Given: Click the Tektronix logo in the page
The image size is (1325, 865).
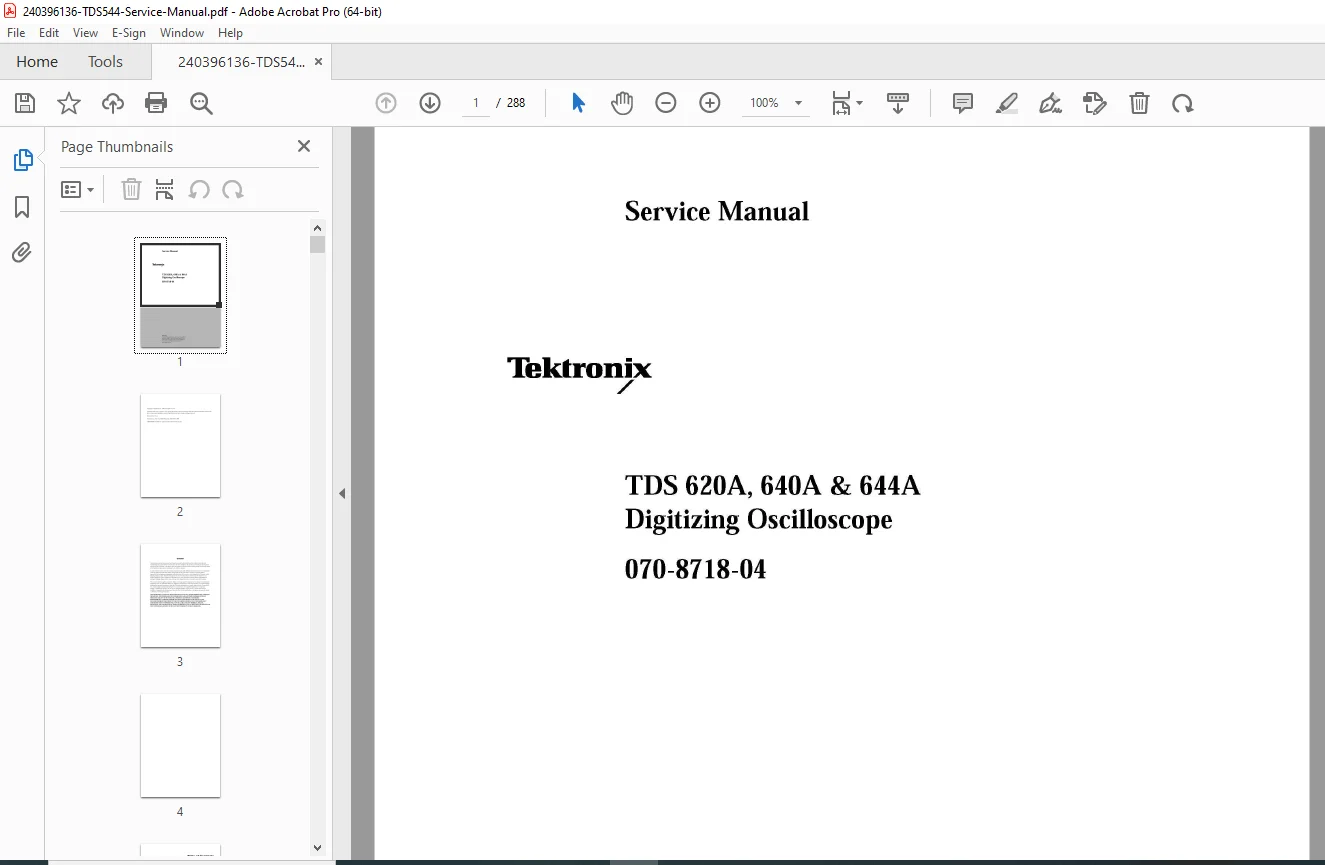Looking at the screenshot, I should point(579,374).
